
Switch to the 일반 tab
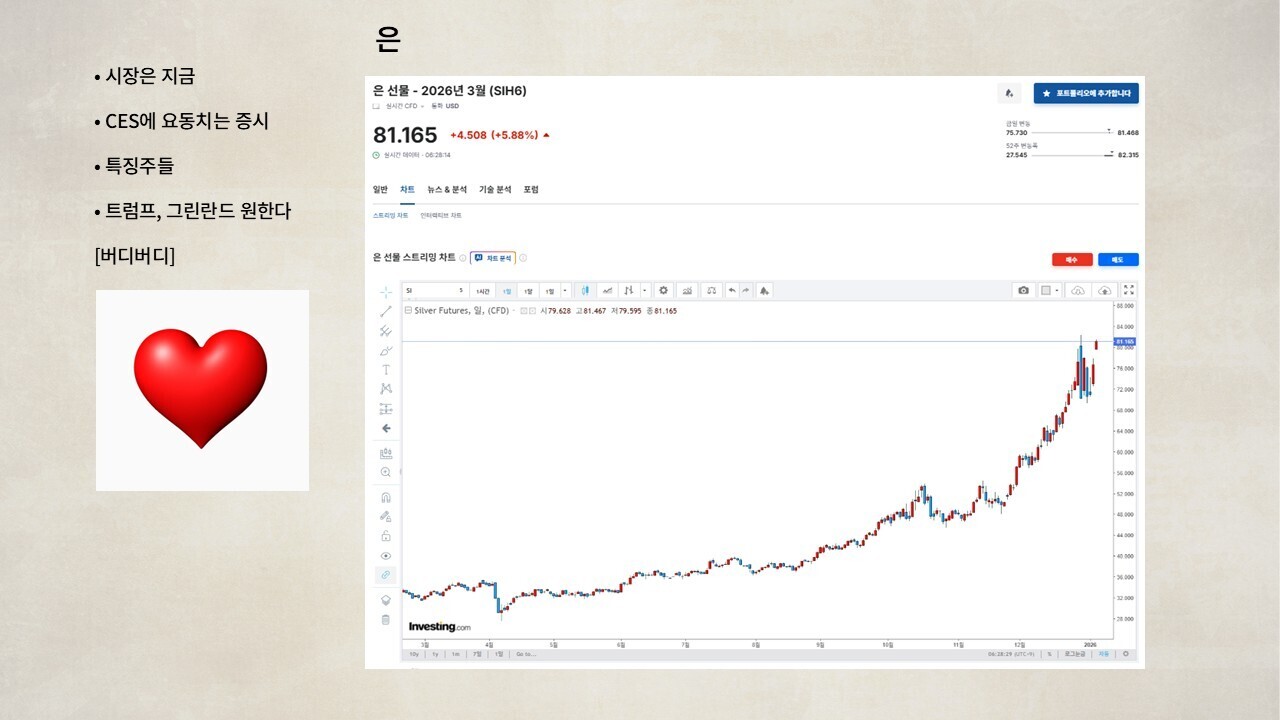pos(380,189)
